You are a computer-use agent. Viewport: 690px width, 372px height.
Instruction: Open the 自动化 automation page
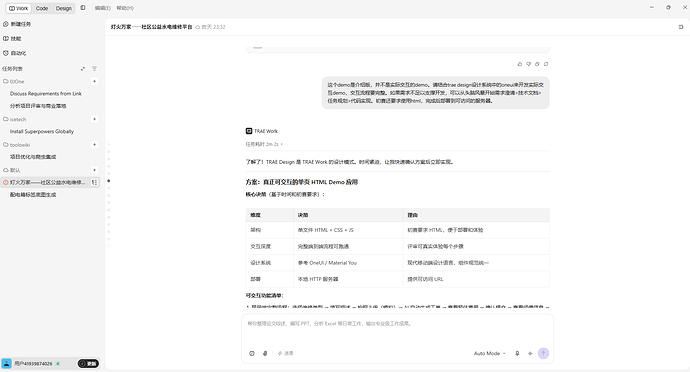15,53
